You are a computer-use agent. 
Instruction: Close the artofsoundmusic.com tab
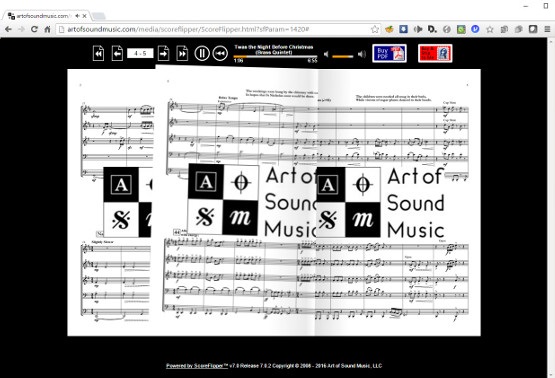coord(84,16)
